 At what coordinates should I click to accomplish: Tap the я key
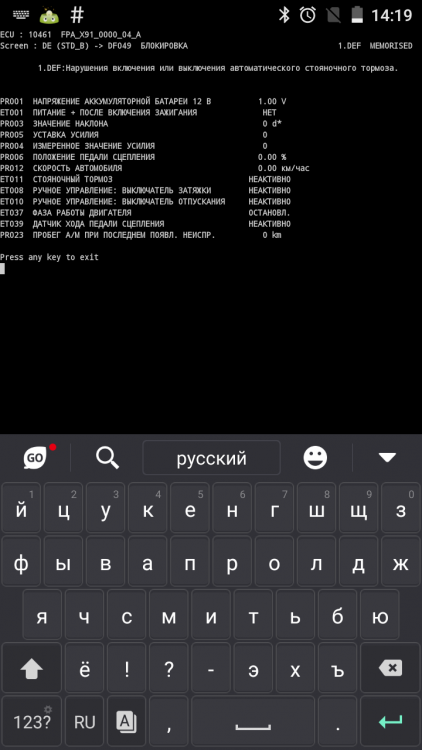(42, 615)
